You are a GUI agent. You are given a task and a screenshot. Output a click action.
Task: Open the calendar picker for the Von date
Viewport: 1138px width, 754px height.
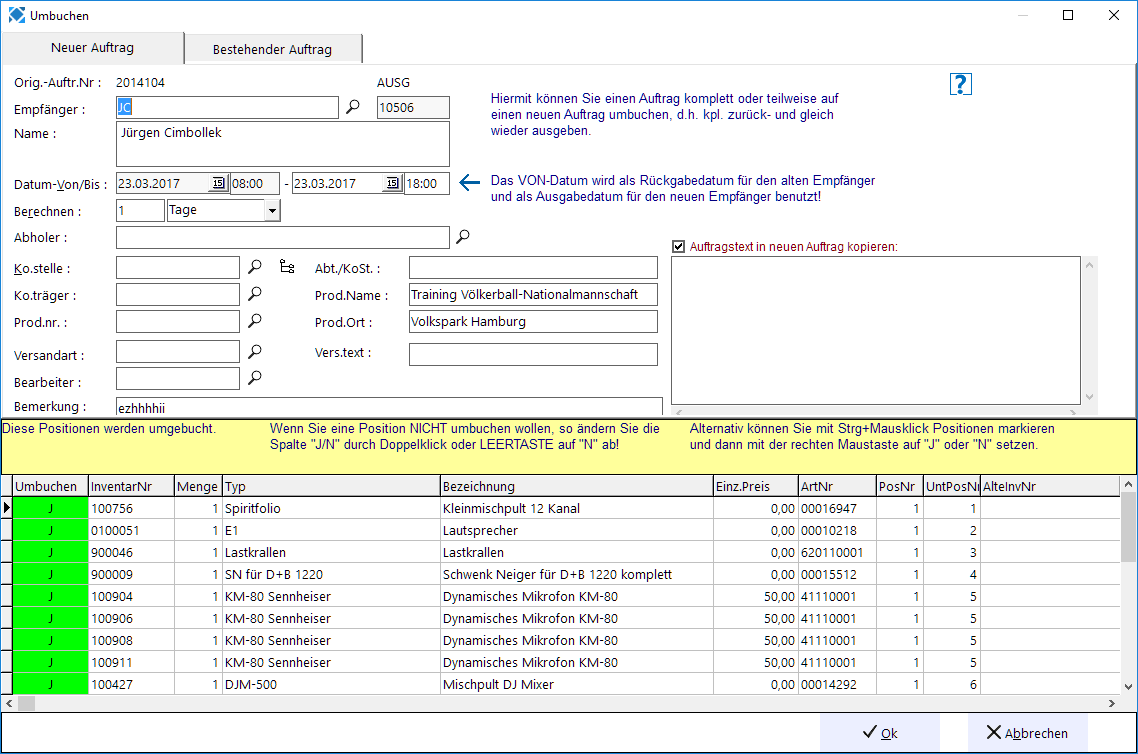tap(218, 183)
